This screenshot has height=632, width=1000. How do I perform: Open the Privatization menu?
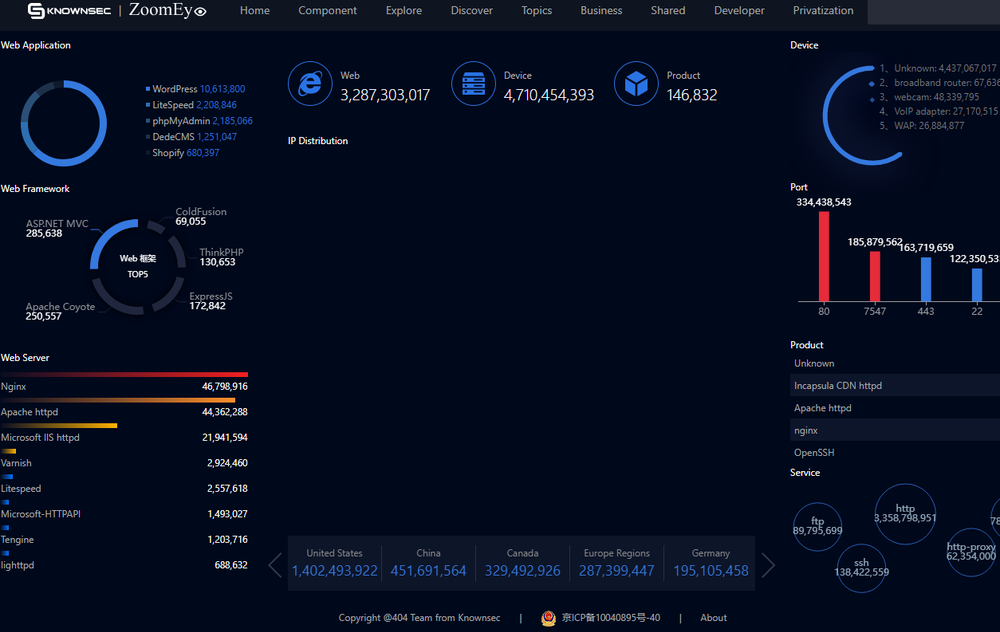click(x=823, y=10)
